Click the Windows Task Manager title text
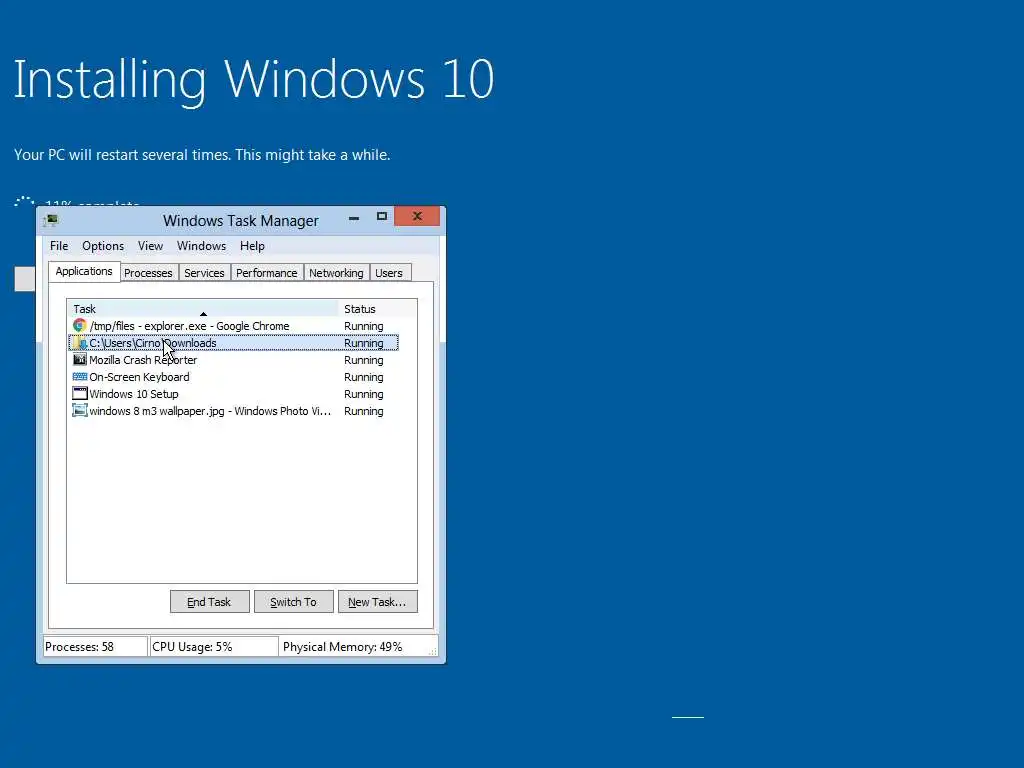Screen dimensions: 1024x768 tap(241, 221)
